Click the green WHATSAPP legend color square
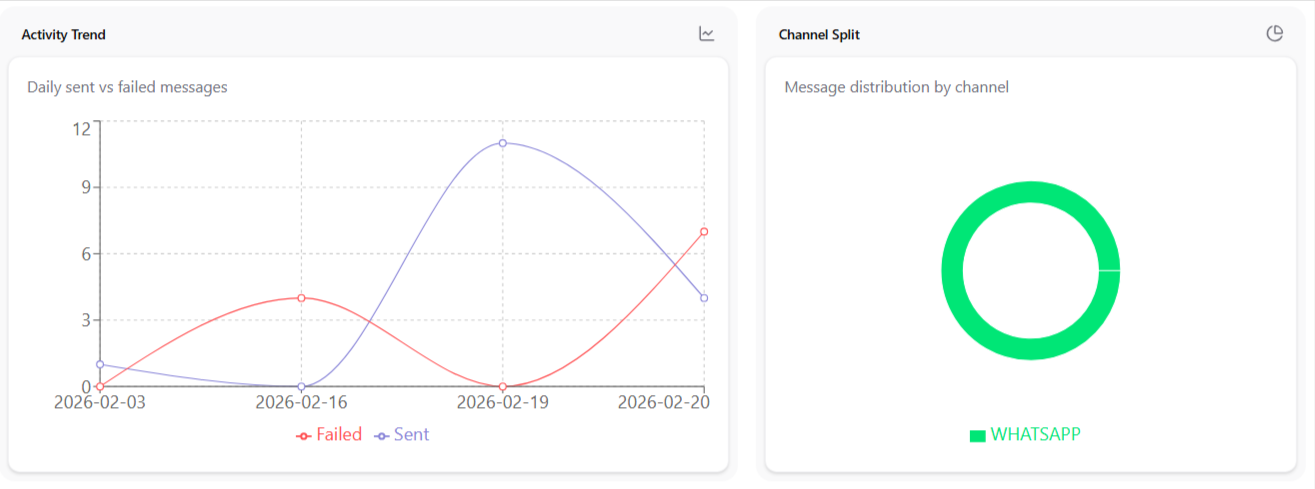This screenshot has height=489, width=1315. coord(978,436)
